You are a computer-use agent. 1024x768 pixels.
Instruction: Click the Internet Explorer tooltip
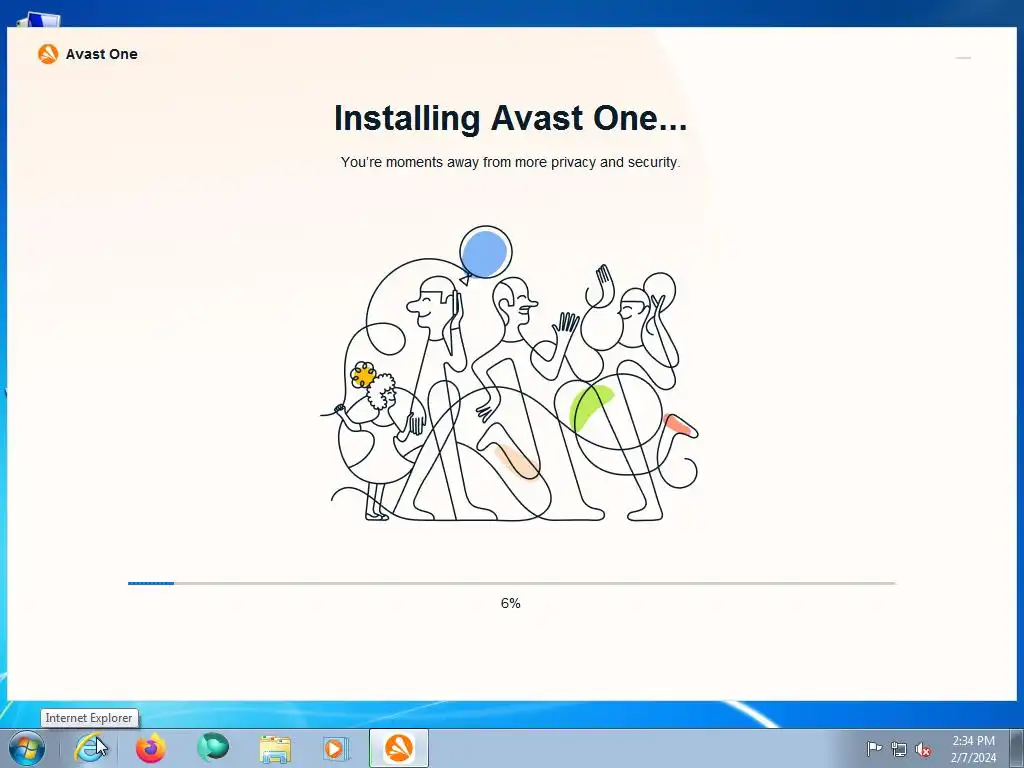89,718
